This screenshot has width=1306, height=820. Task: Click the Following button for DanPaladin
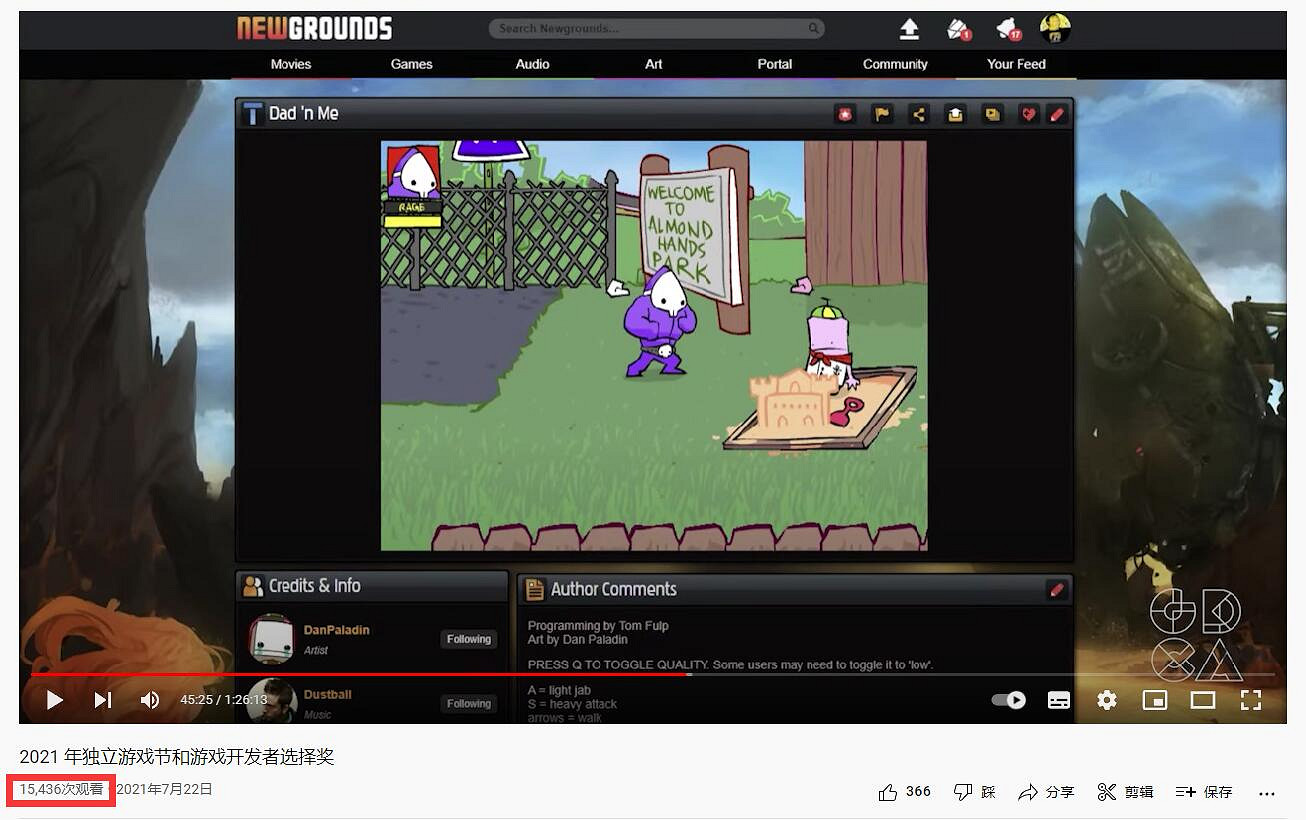click(x=468, y=638)
